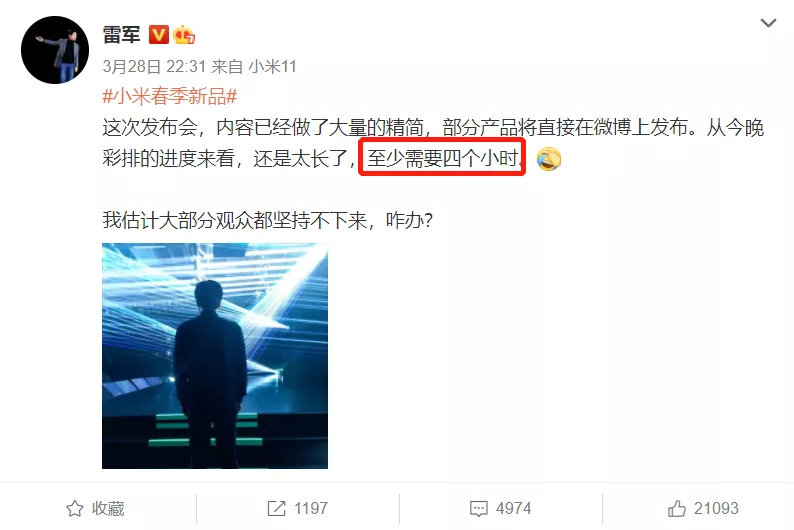
Task: Click the 4974 comment count
Action: [x=513, y=508]
